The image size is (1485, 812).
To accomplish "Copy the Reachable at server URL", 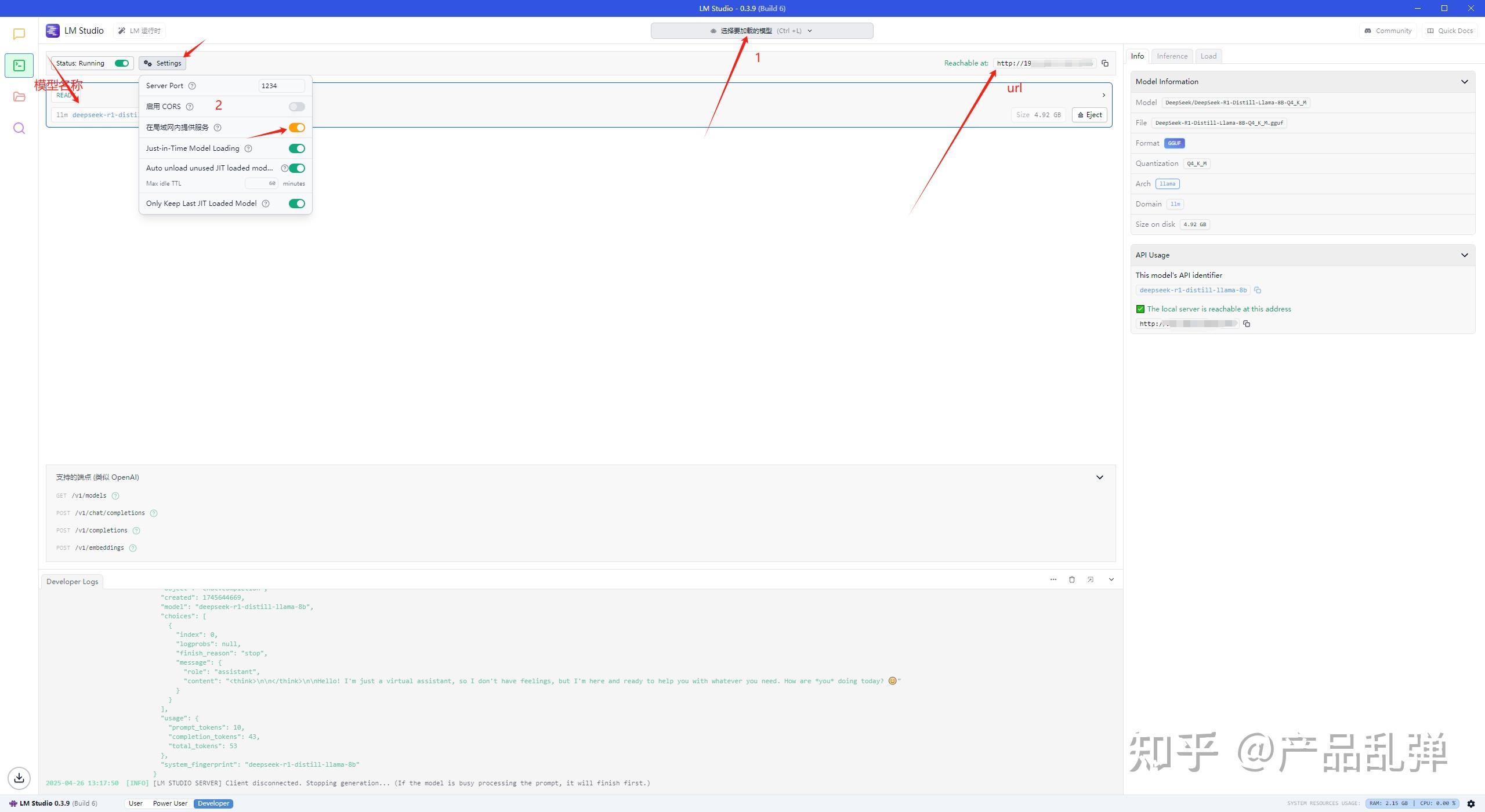I will 1105,63.
